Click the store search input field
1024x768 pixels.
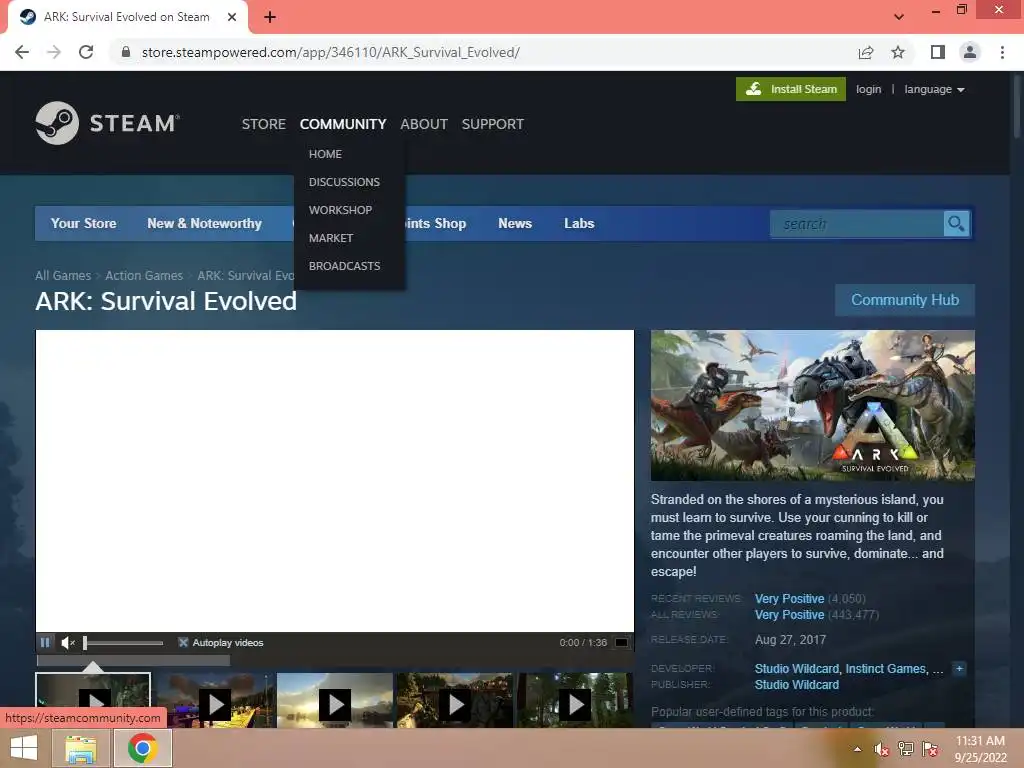pos(857,224)
